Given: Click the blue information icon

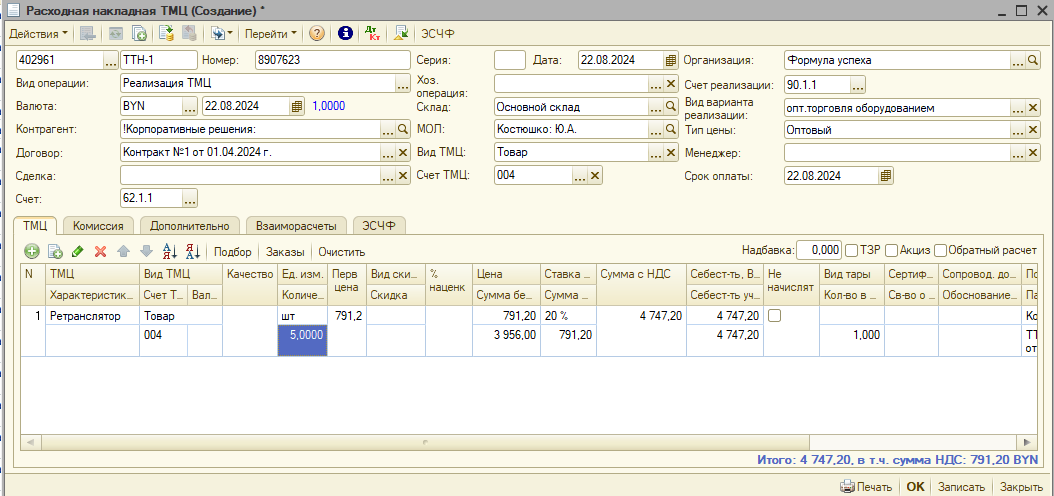Looking at the screenshot, I should coord(345,33).
